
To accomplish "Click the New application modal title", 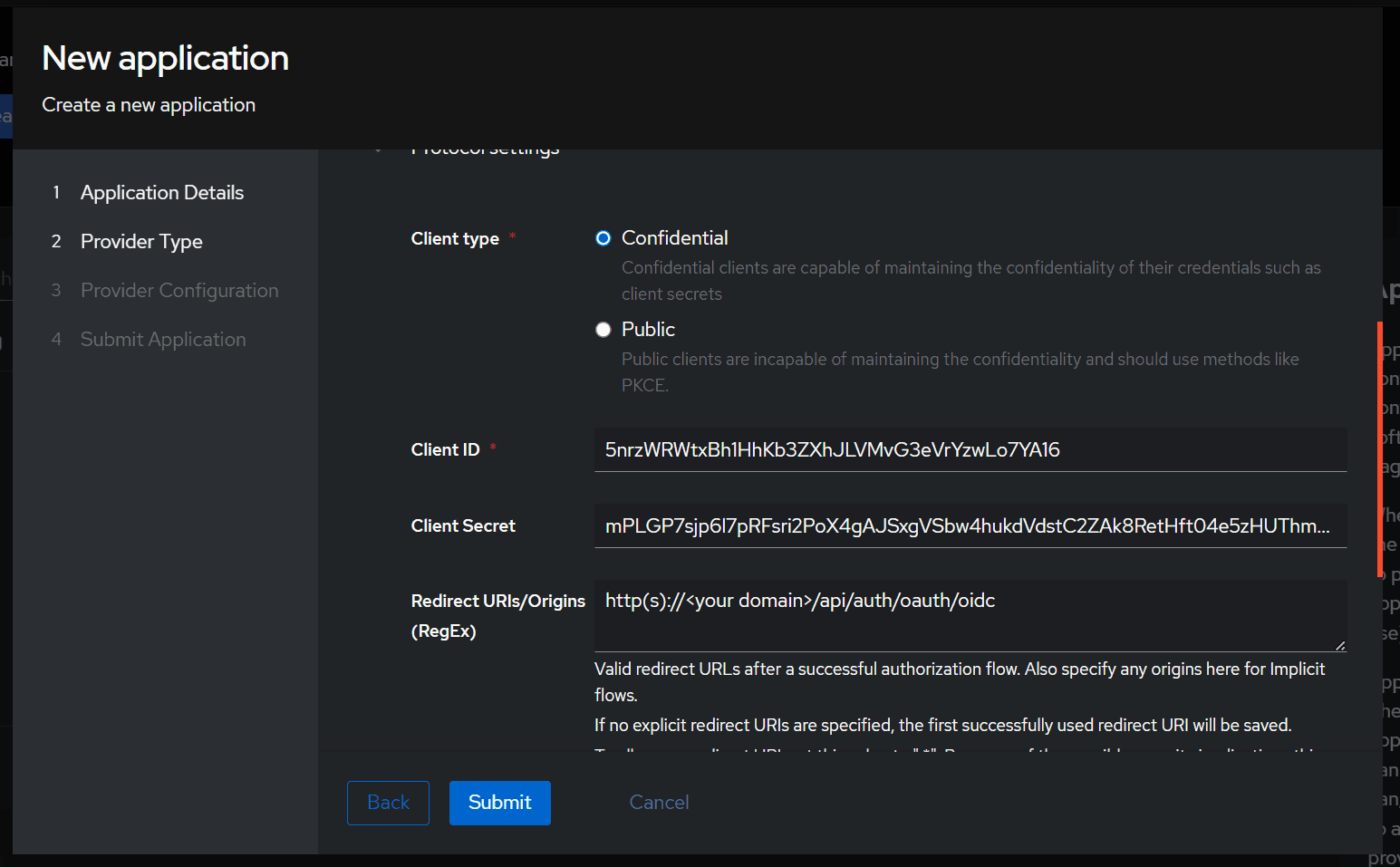I will 164,58.
